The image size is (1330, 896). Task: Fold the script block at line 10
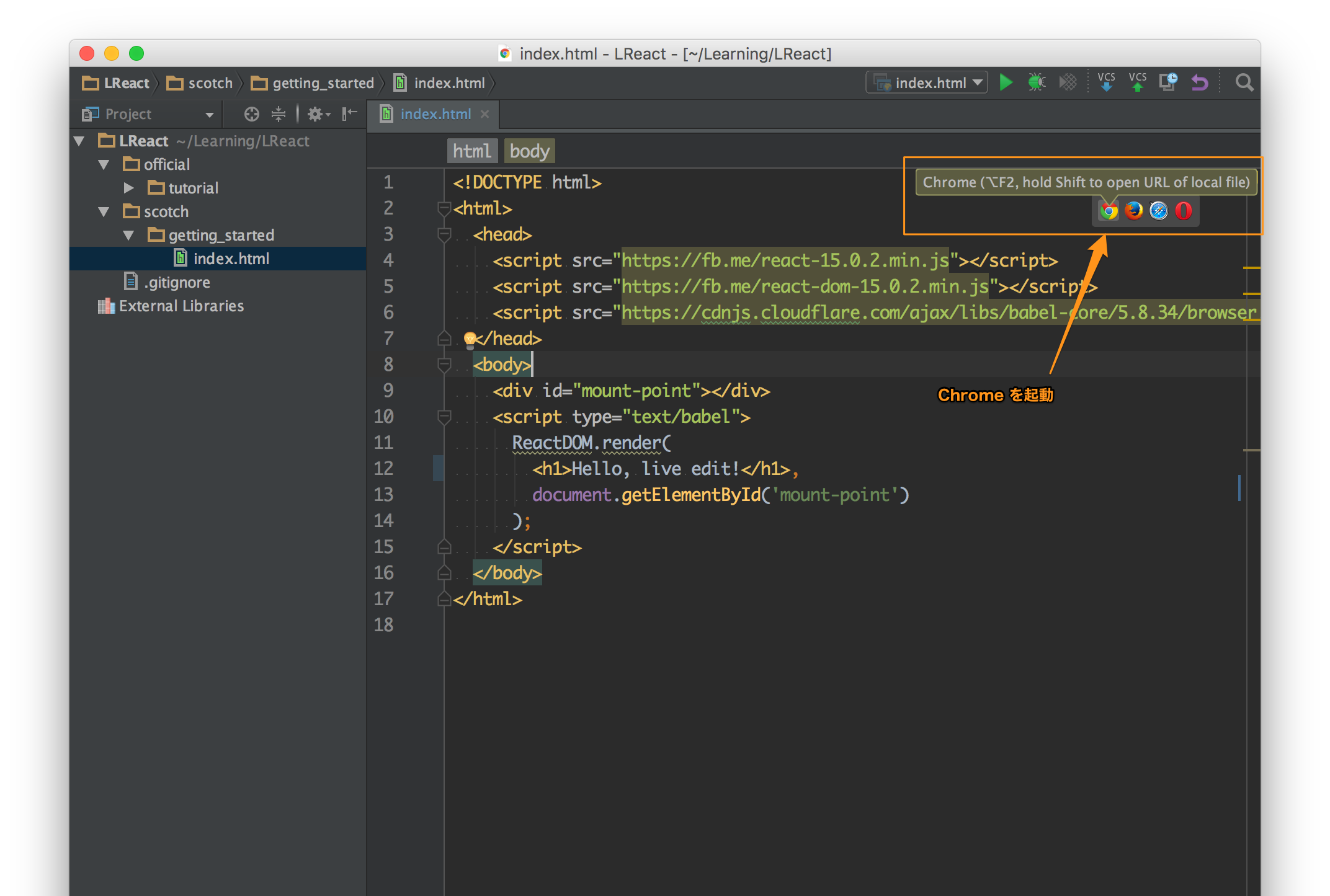[x=444, y=417]
